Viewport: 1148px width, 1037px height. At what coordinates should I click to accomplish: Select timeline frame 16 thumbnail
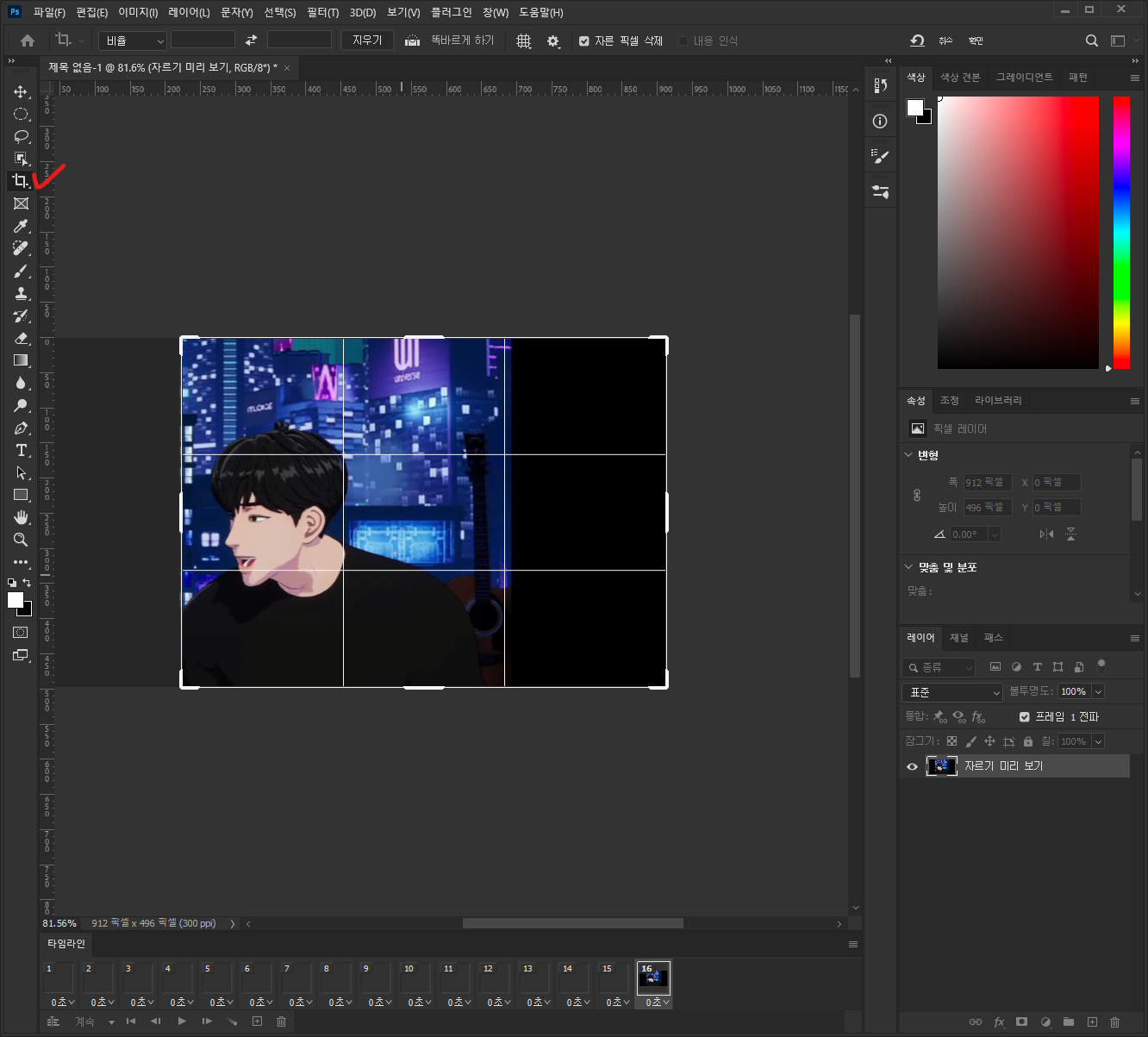tap(653, 978)
